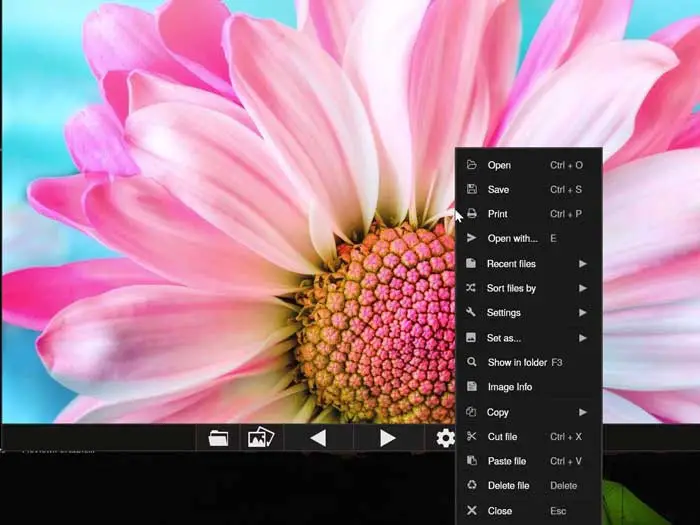This screenshot has height=525, width=700.
Task: Expand the Set as... submenu arrow
Action: pyautogui.click(x=583, y=338)
